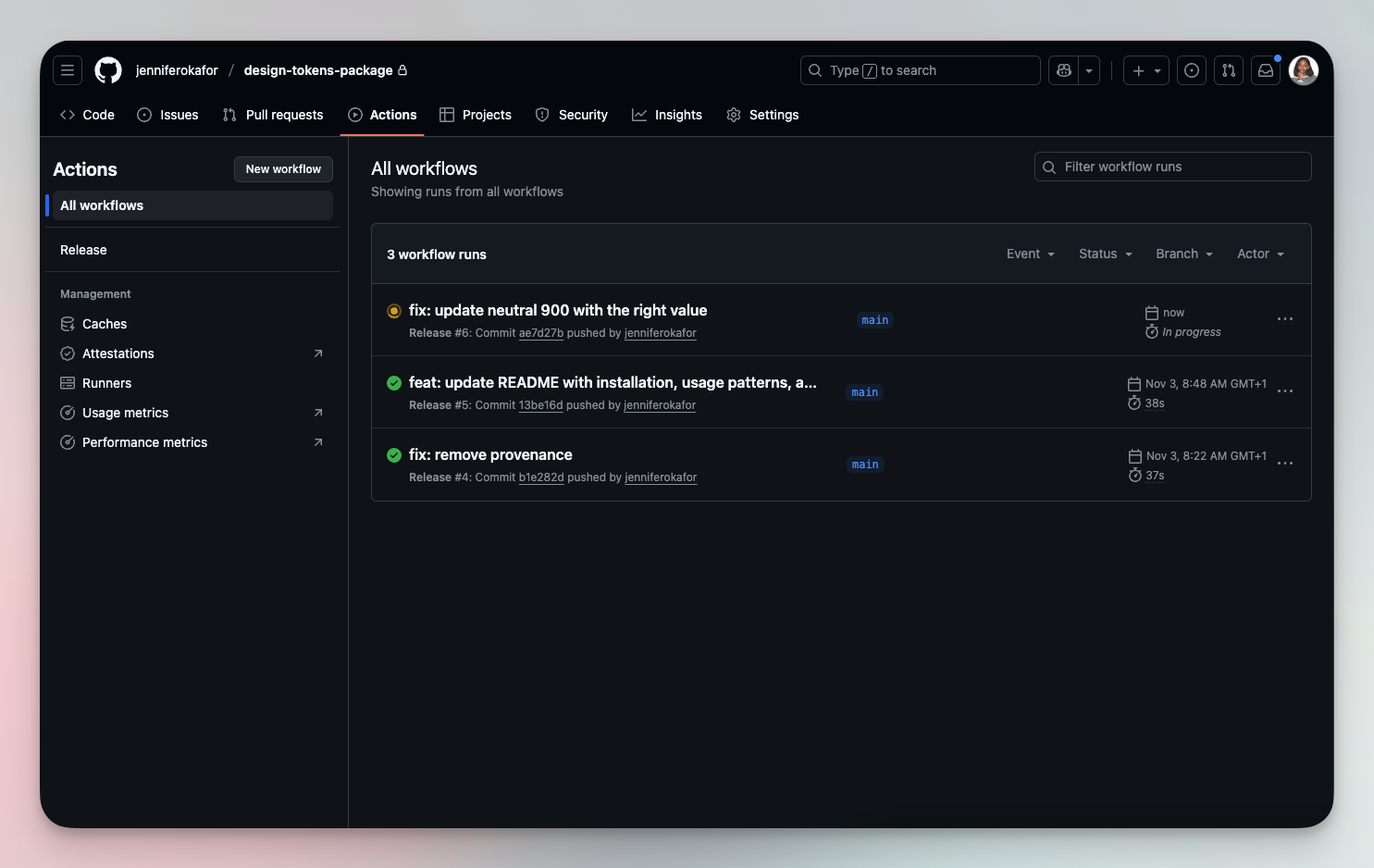1374x868 pixels.
Task: Open the pull requests icon in header
Action: [1229, 70]
